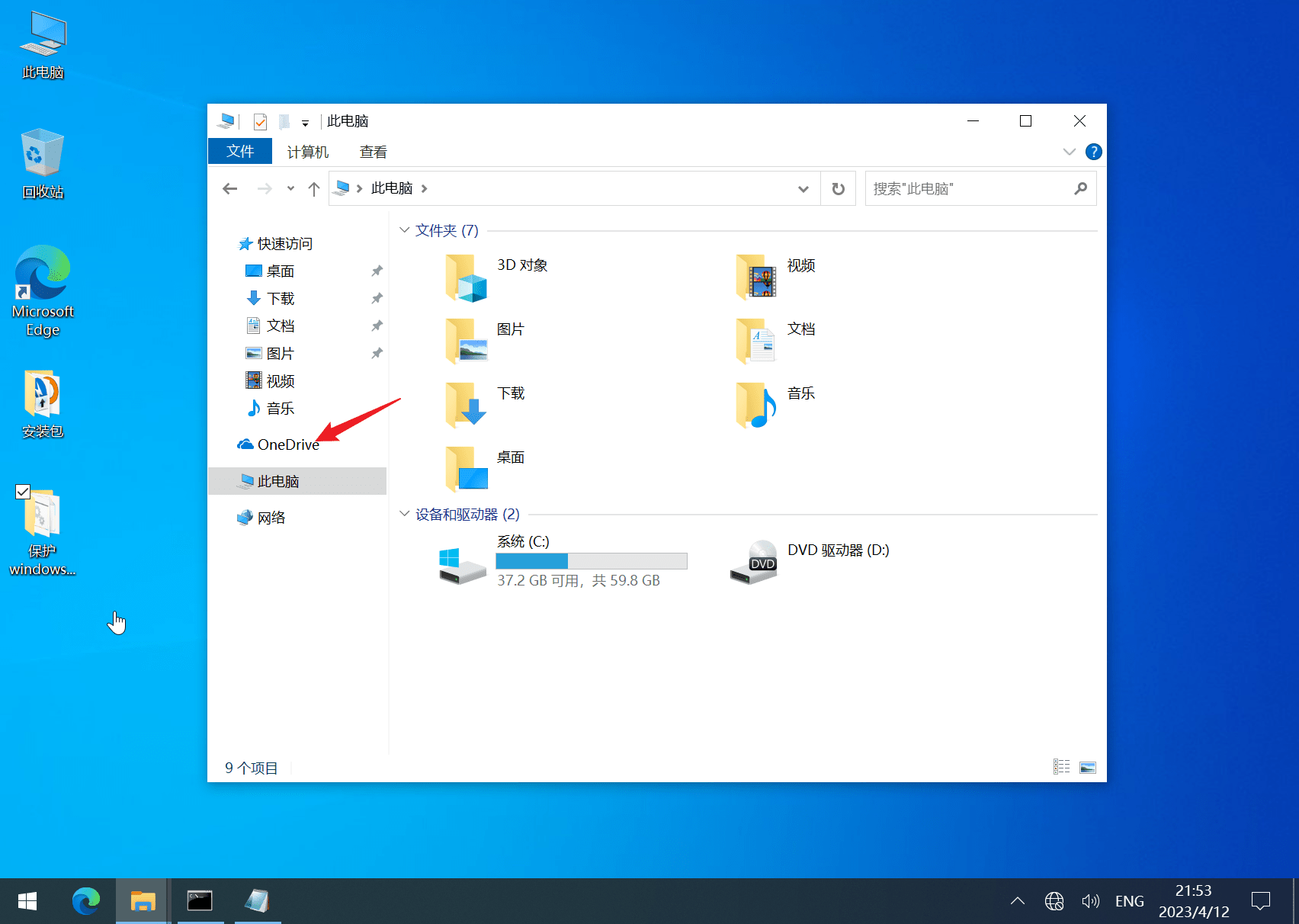Expand the 此电脑 breadcrumb arrow

pyautogui.click(x=425, y=188)
